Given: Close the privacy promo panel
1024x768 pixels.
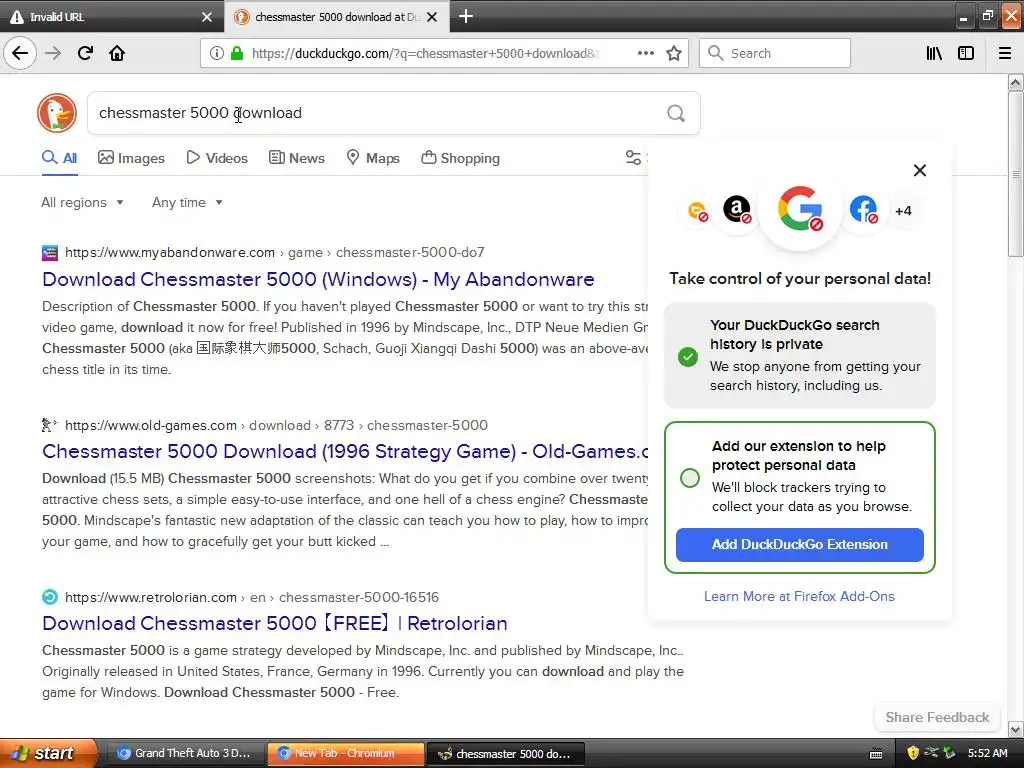Looking at the screenshot, I should coord(920,170).
